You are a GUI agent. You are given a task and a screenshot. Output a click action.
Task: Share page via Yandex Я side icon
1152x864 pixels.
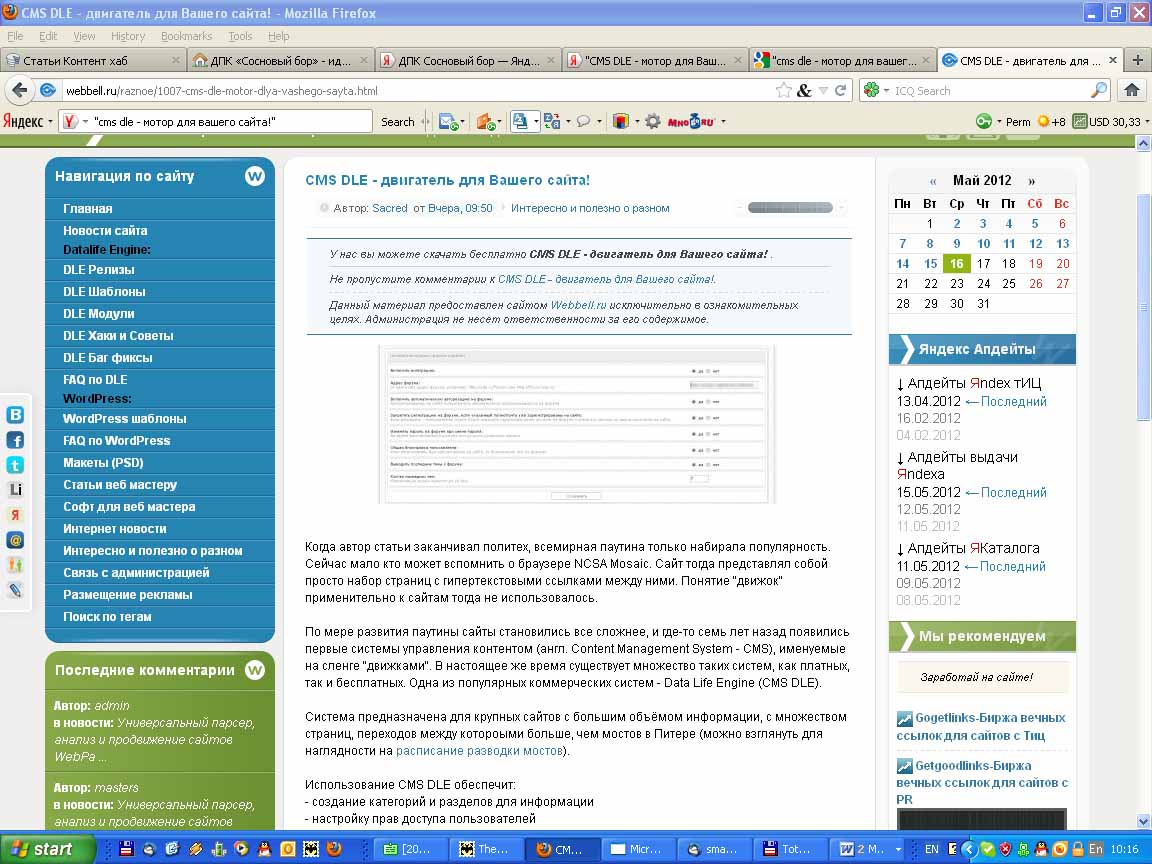point(15,515)
